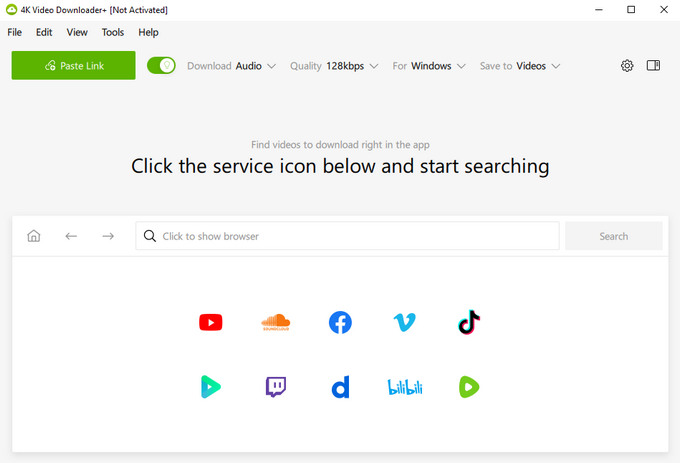This screenshot has height=463, width=680.
Task: Expand the Download Audio dropdown
Action: (x=231, y=66)
